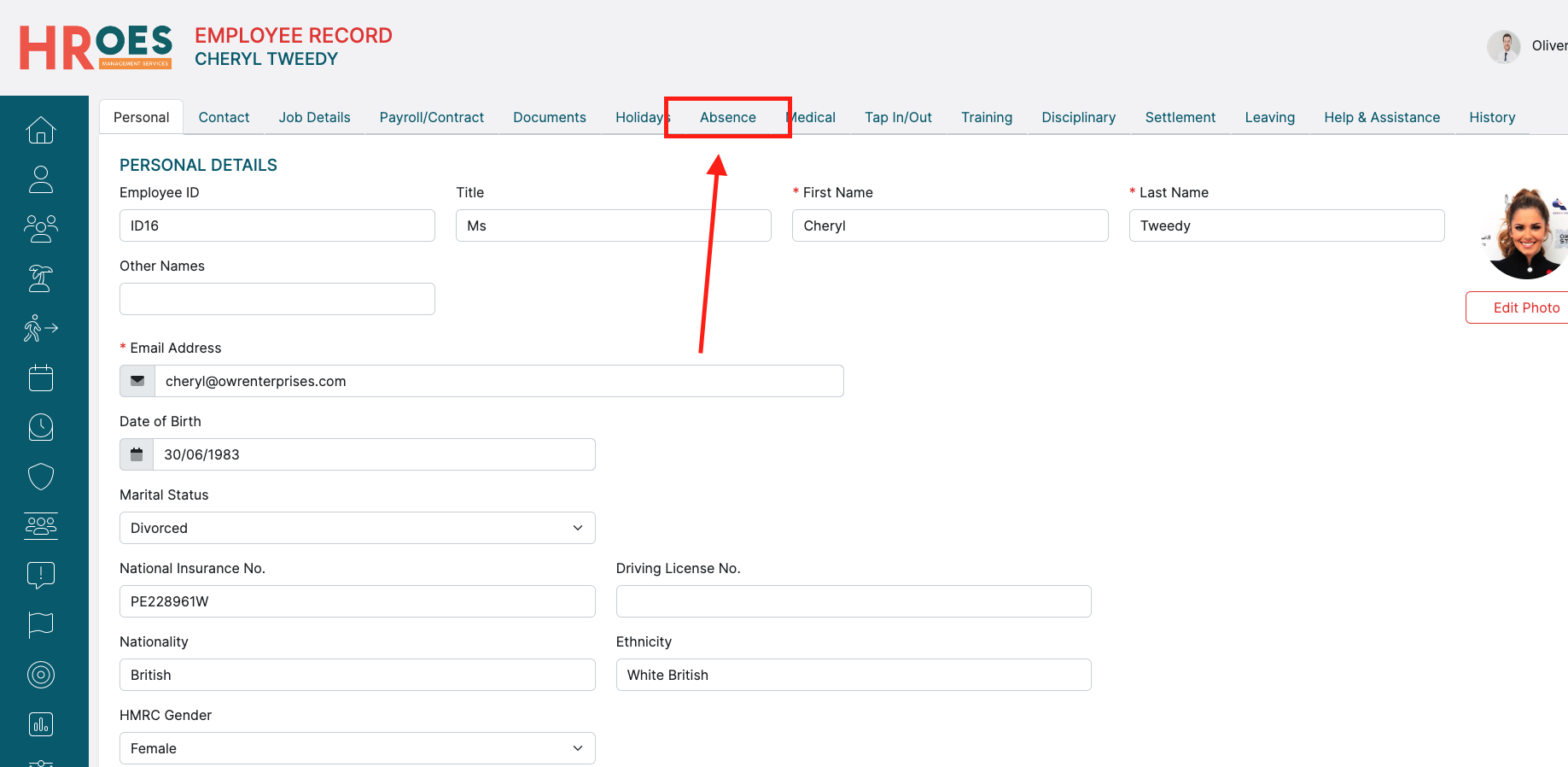Click the calendar icon beside Date of Birth
This screenshot has width=1568, height=767.
click(137, 454)
